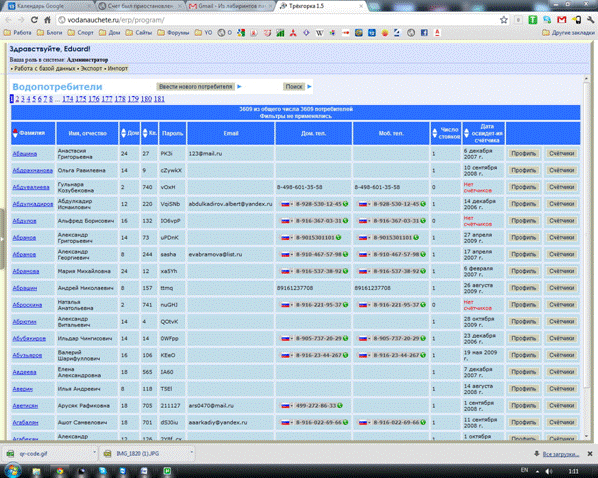Open the browser home page icon

coord(47,20)
